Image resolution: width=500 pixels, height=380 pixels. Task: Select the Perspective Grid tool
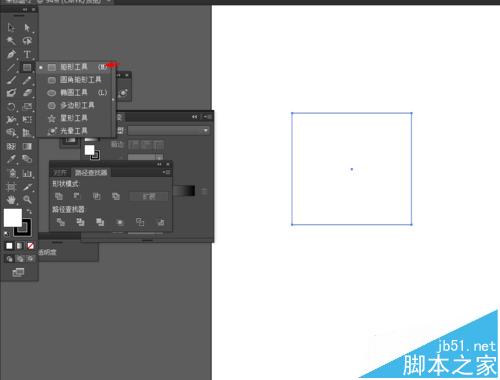point(27,133)
